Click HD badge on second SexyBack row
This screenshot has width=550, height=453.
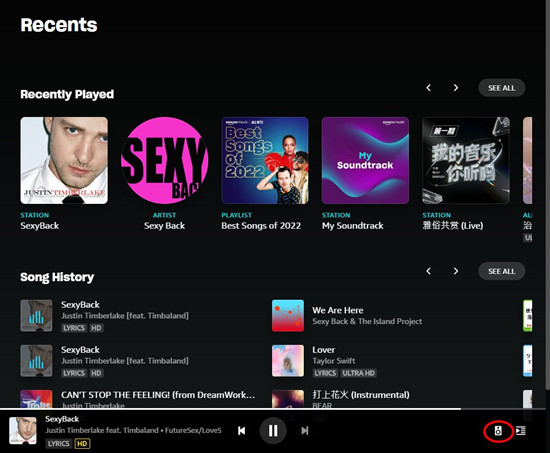(96, 373)
